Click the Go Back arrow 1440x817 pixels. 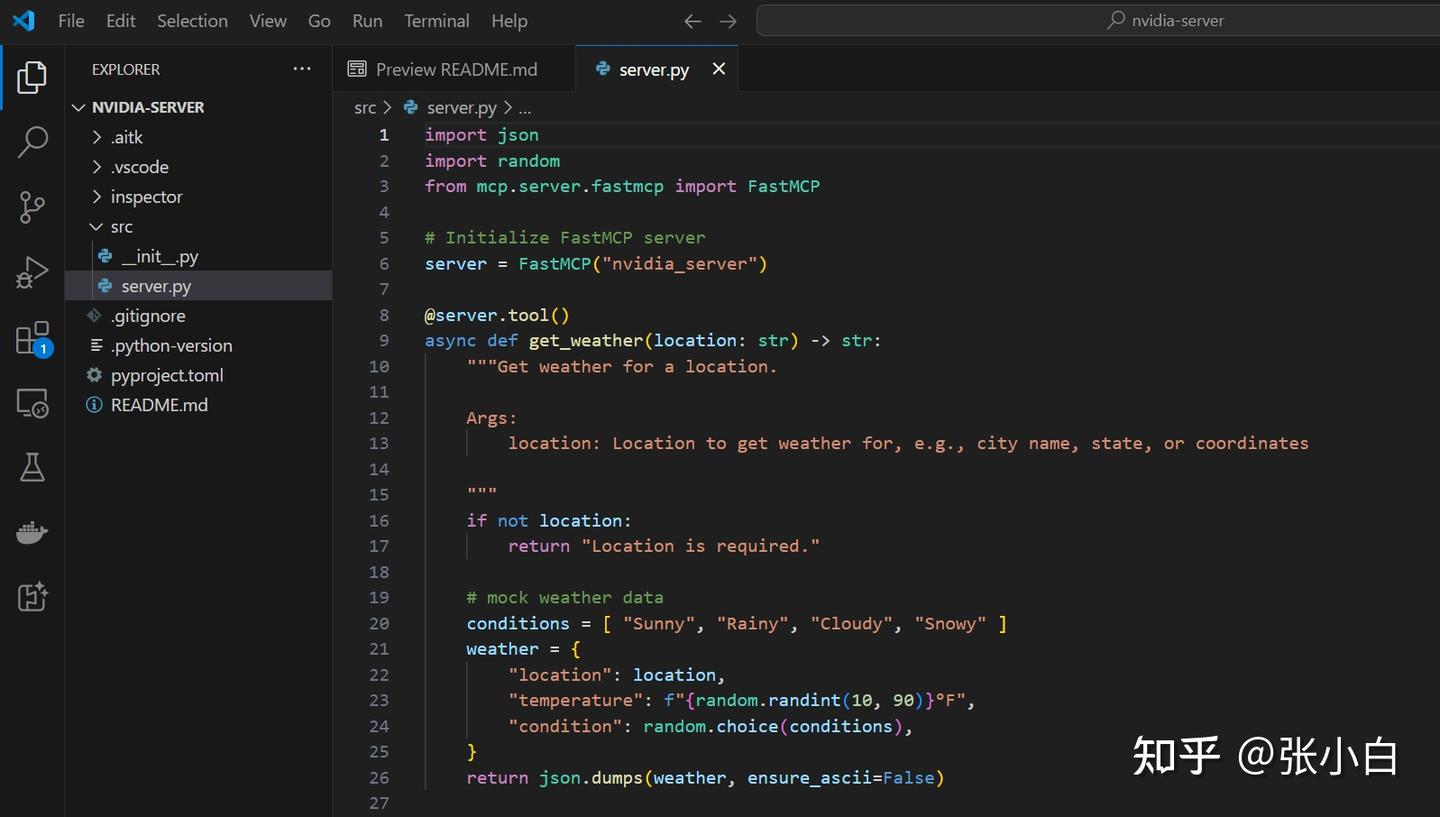pos(692,21)
